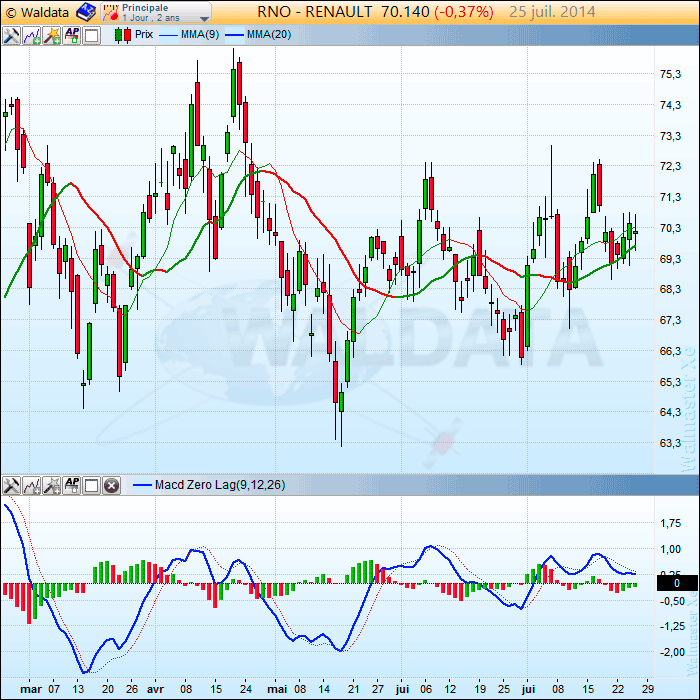Select the MMA(20) legend label

click(269, 34)
